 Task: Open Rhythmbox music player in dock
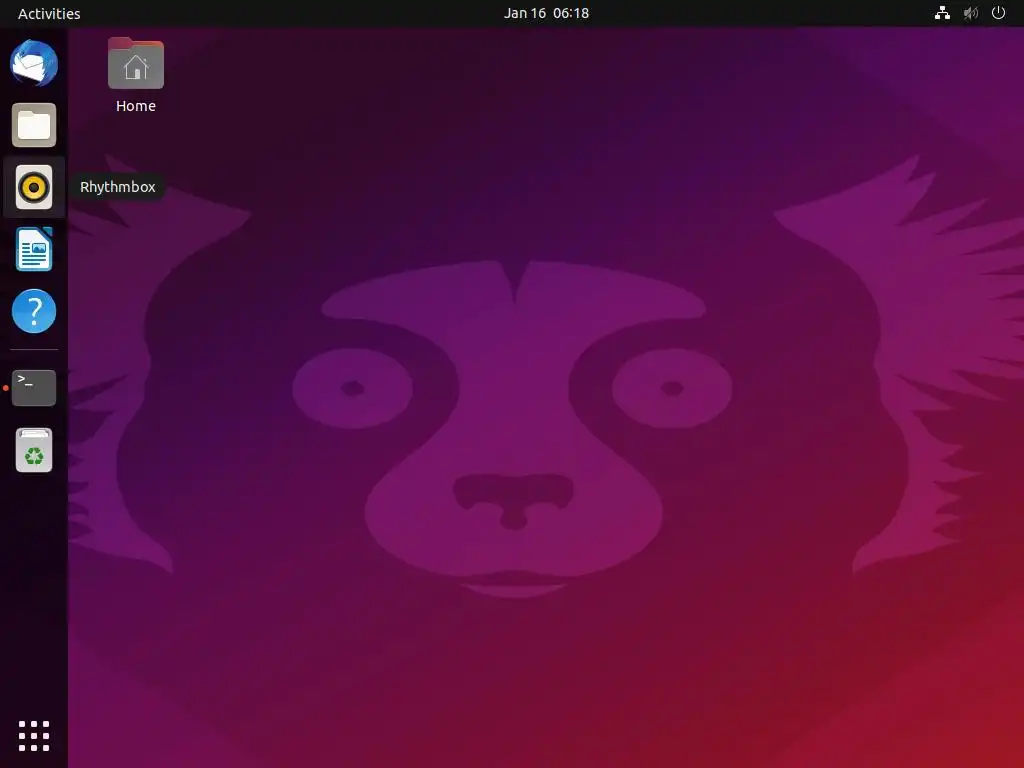point(34,187)
